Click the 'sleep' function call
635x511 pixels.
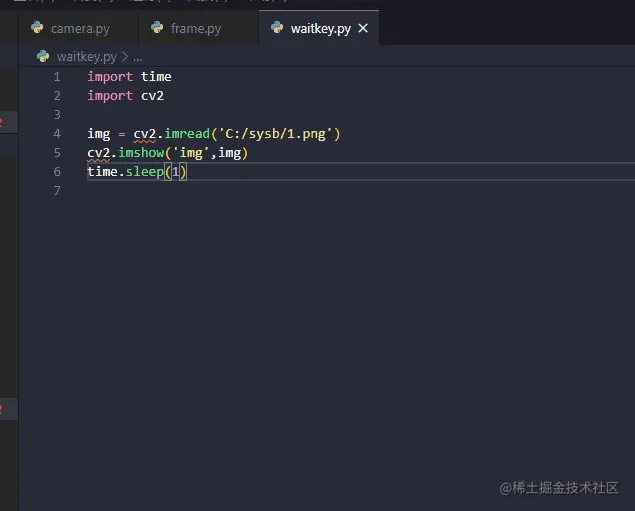(145, 172)
